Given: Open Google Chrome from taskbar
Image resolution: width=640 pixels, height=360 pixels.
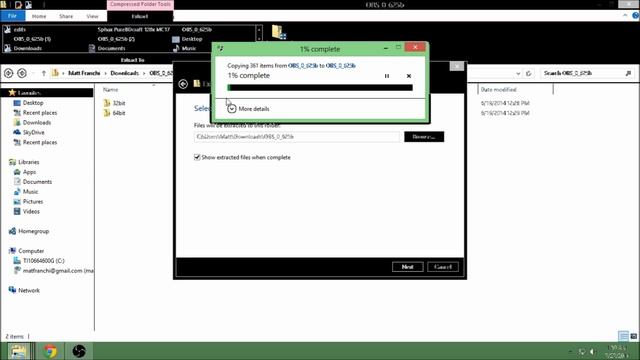Looking at the screenshot, I should click(50, 351).
